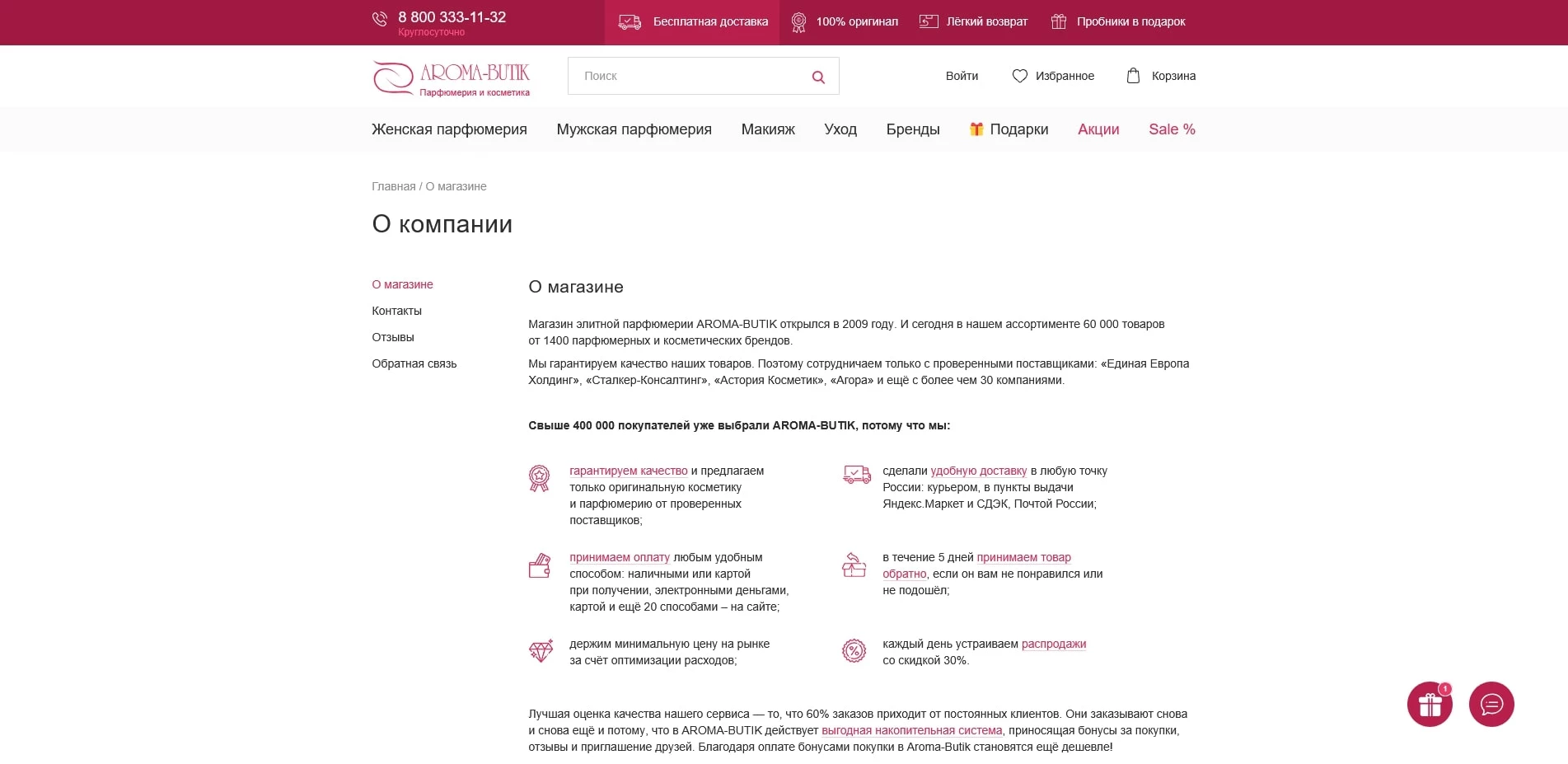The width and height of the screenshot is (1568, 764).
Task: Go to the Sale % section
Action: (x=1171, y=129)
